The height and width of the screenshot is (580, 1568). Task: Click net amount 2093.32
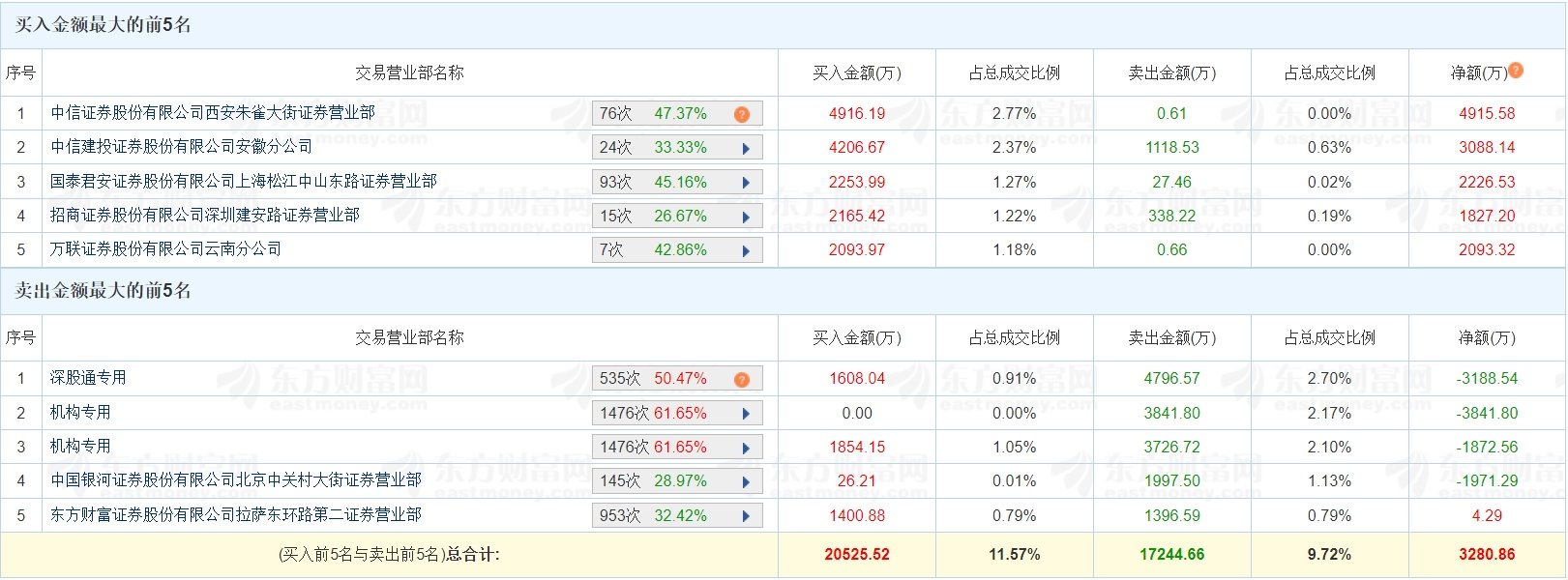1488,249
